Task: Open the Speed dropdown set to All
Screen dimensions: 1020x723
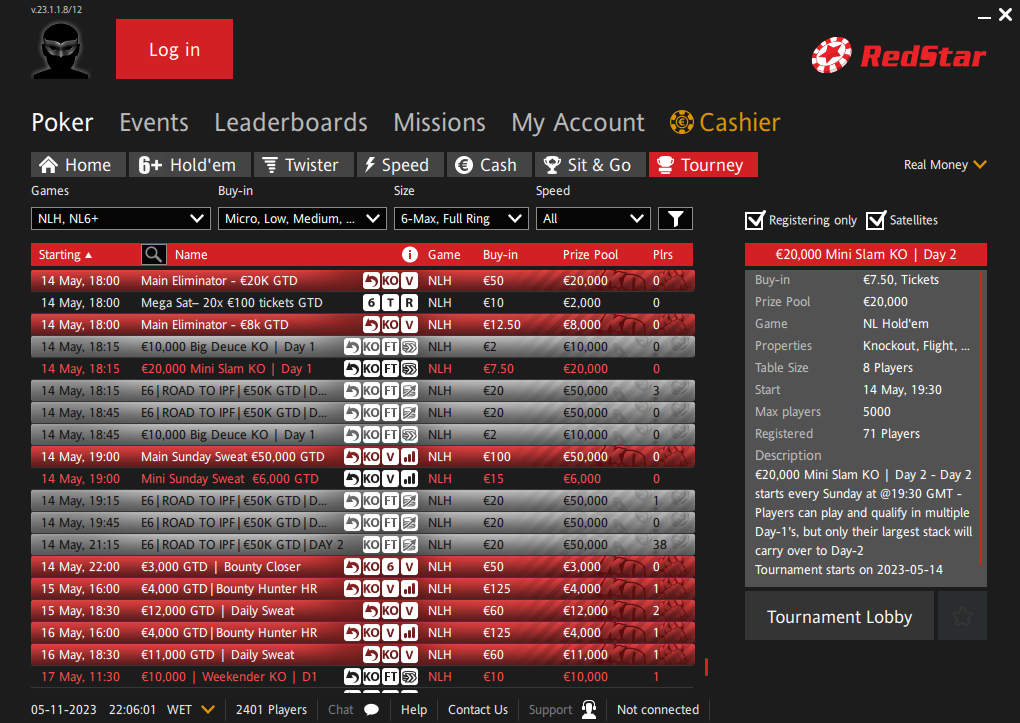Action: [593, 219]
